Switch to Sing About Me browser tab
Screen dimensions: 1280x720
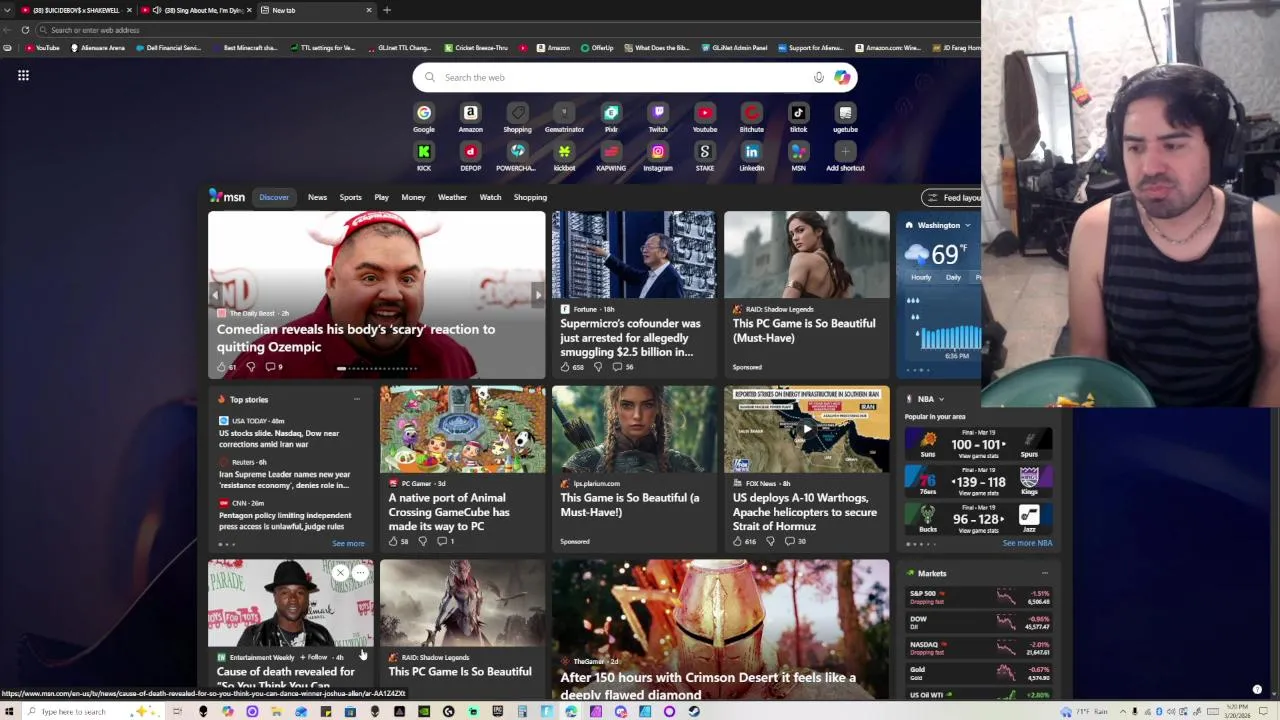click(197, 10)
